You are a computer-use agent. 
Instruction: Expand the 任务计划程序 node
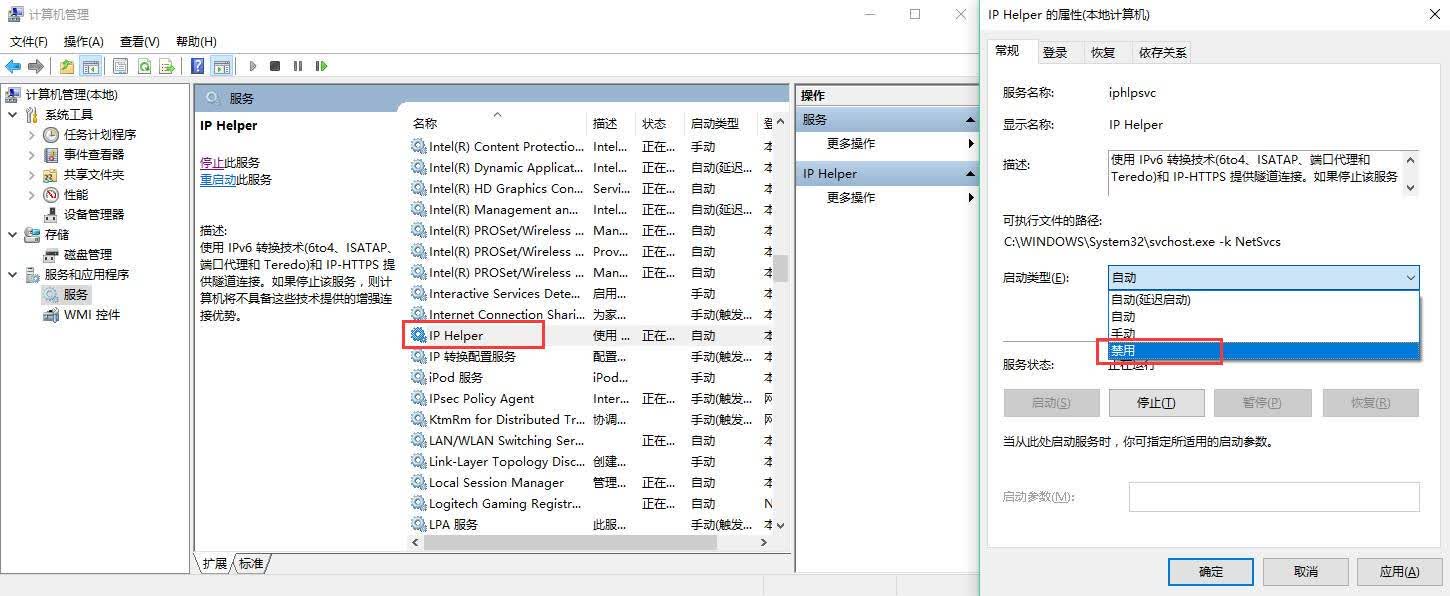[x=31, y=134]
